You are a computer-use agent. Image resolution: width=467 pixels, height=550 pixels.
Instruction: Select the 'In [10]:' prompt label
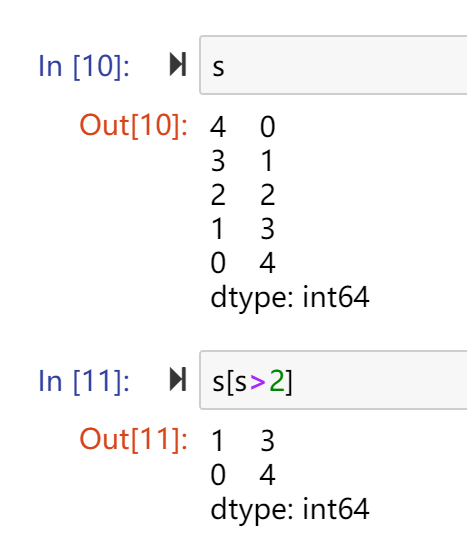(x=84, y=66)
